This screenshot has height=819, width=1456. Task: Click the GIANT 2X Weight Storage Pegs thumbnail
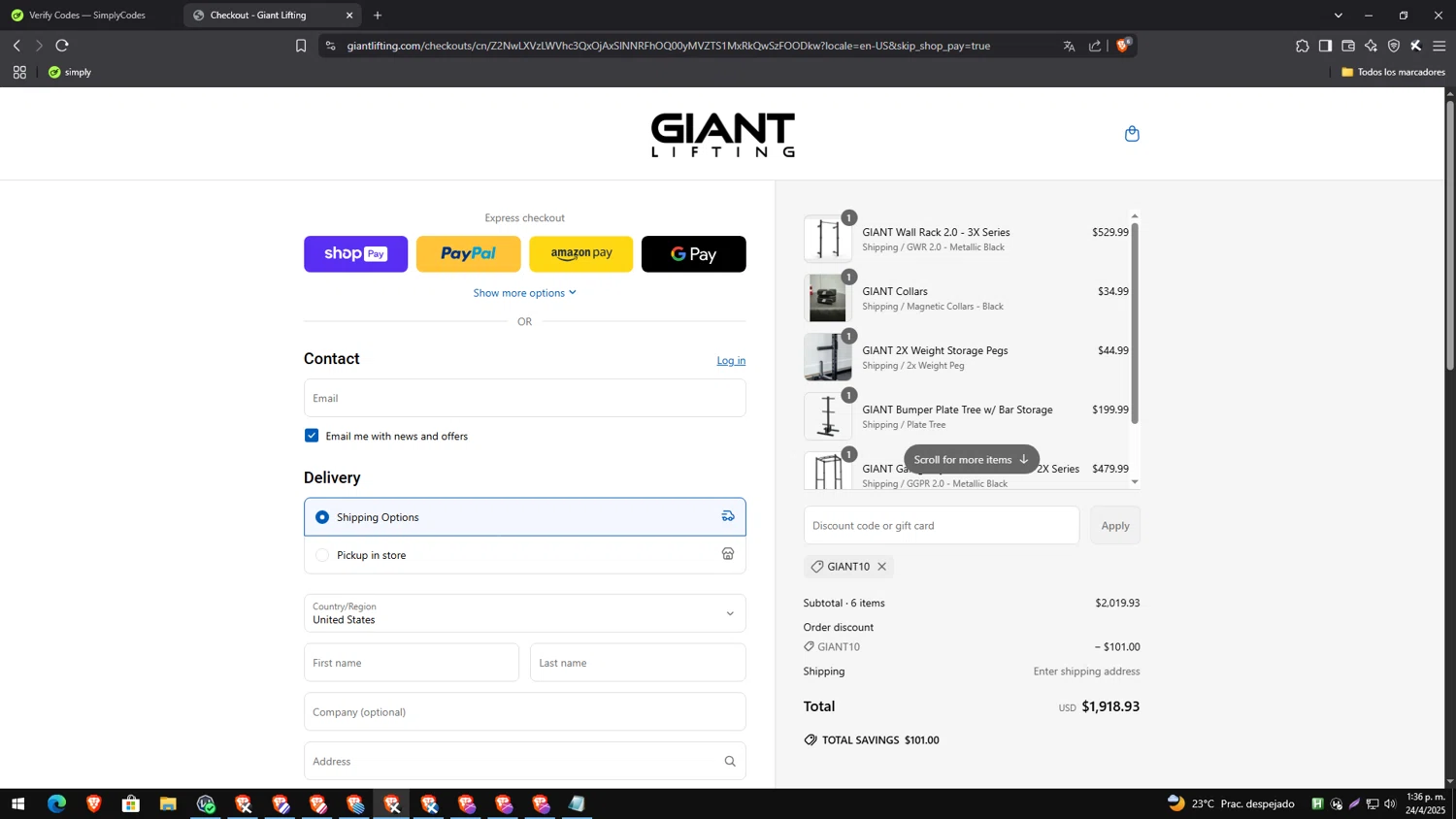pos(828,357)
